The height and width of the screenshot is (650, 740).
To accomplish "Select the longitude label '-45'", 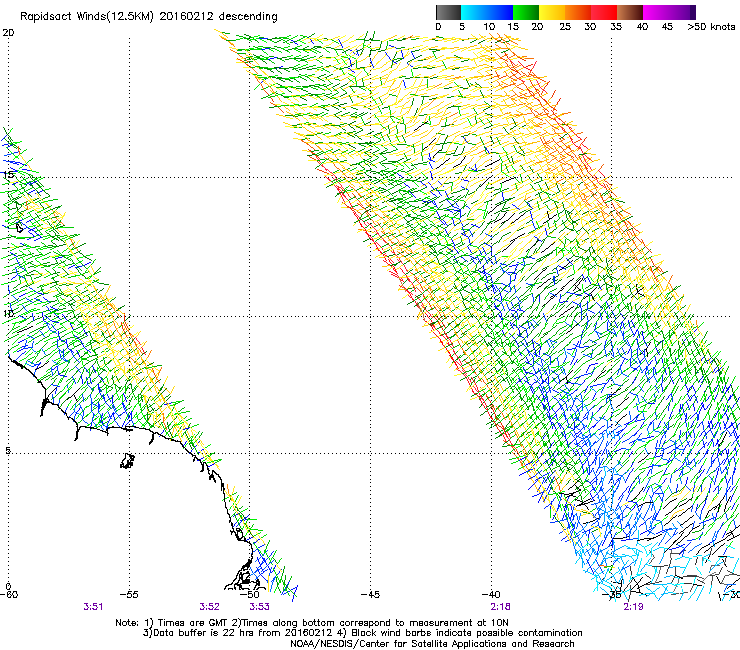I will click(x=370, y=595).
